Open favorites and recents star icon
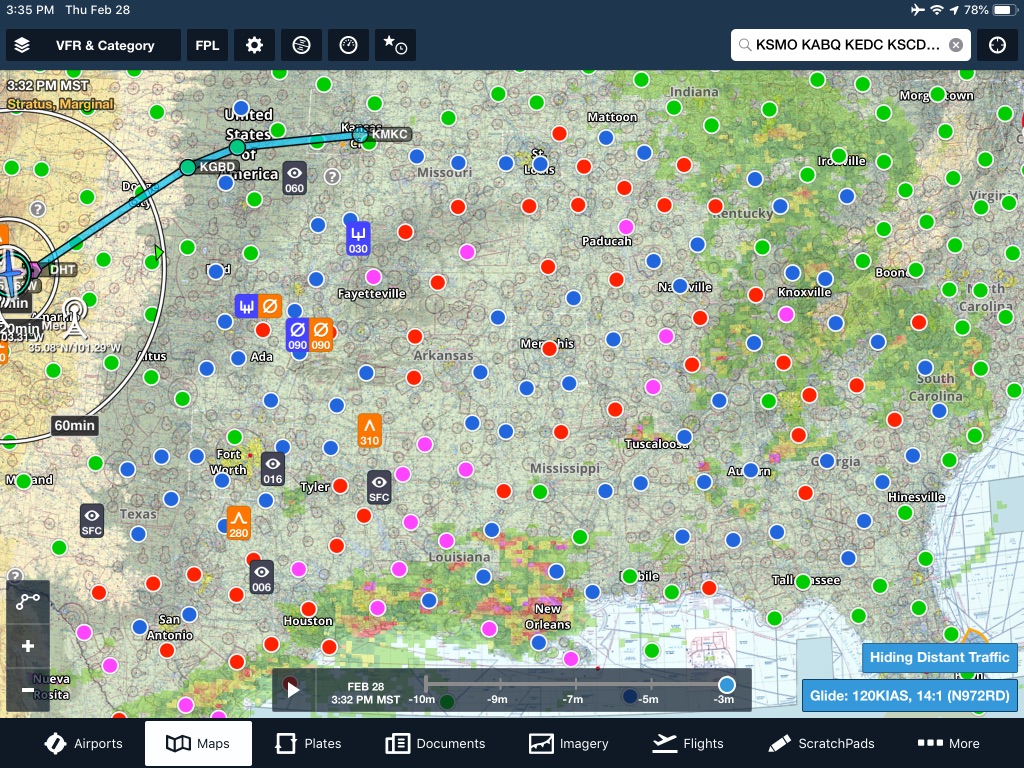 [395, 45]
